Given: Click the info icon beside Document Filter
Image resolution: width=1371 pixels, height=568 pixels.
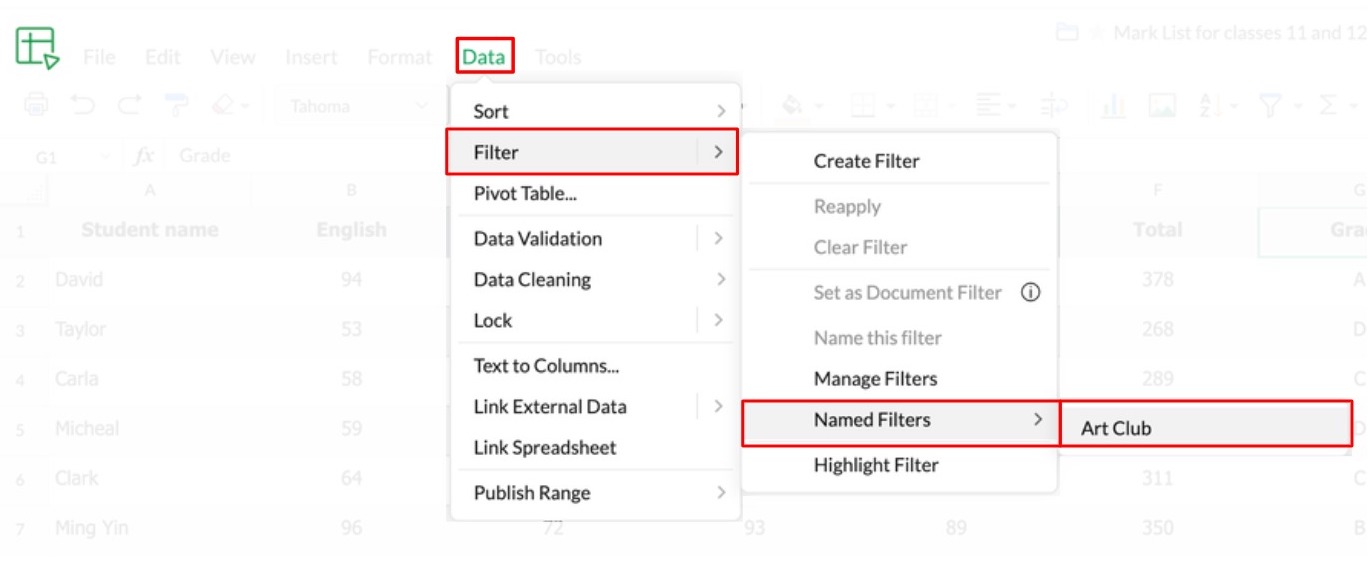Looking at the screenshot, I should [x=1030, y=293].
